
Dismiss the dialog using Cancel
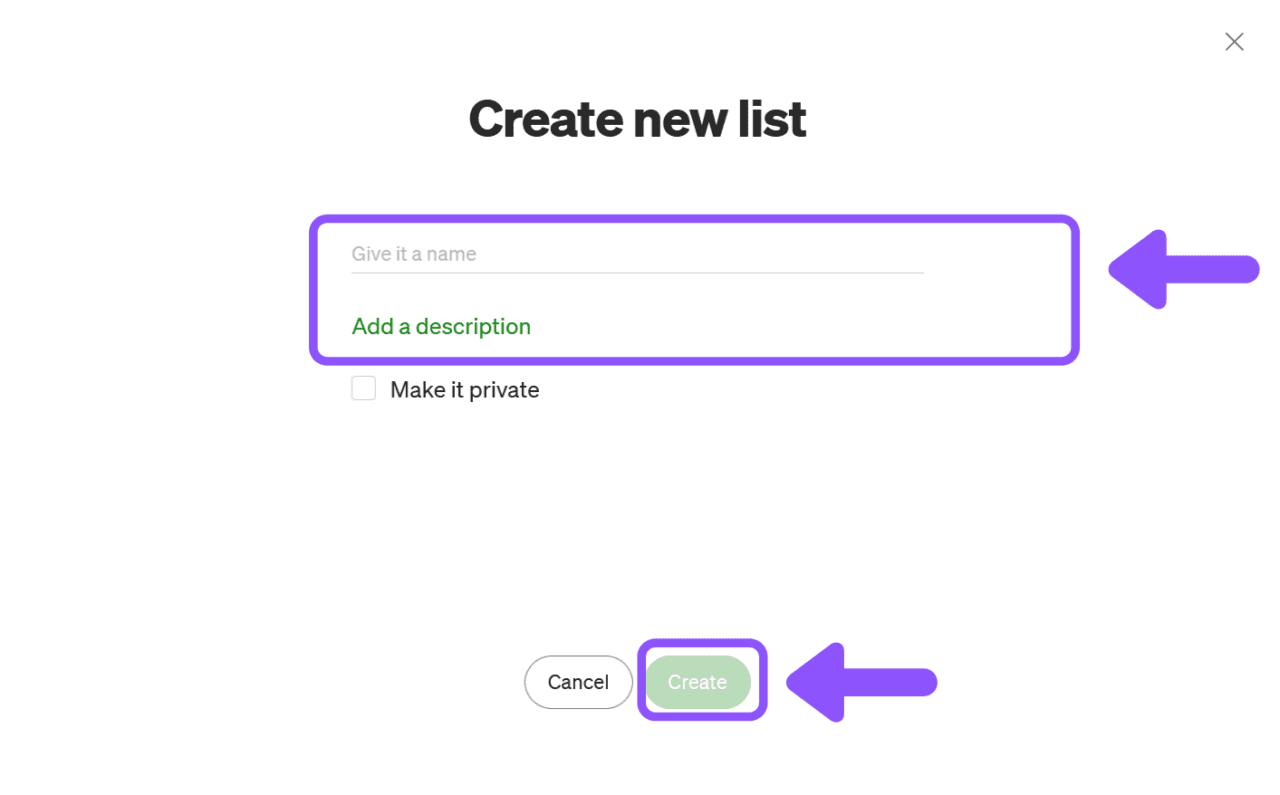[578, 682]
